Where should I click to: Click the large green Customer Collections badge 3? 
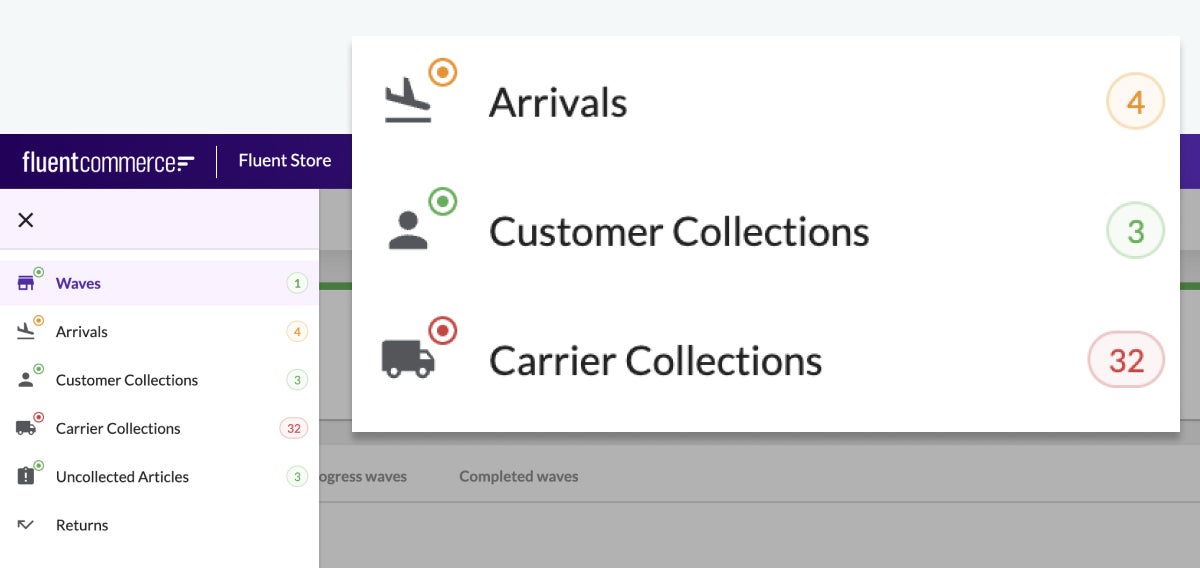pyautogui.click(x=1135, y=231)
